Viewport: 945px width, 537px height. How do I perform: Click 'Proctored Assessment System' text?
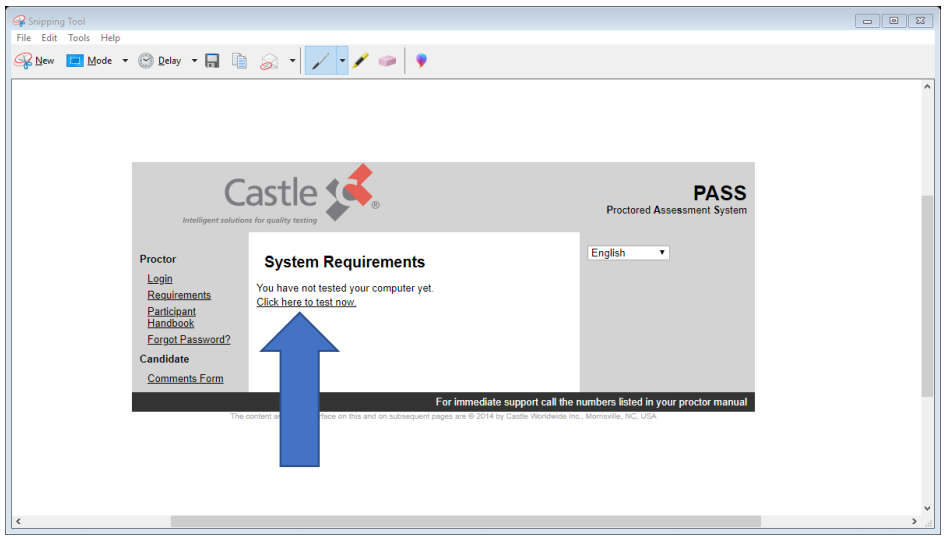[676, 210]
